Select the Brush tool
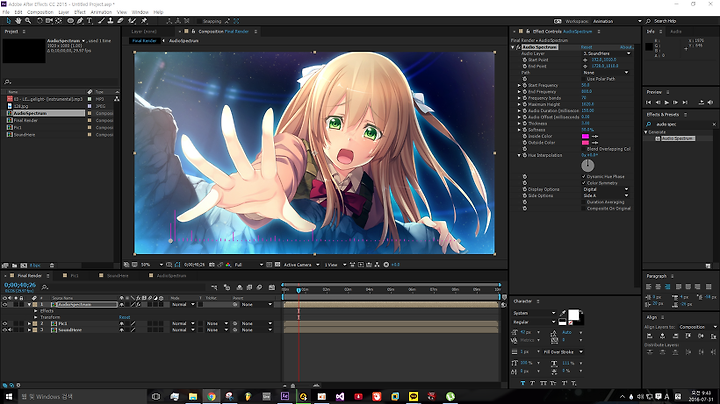720x404 pixels. (101, 21)
